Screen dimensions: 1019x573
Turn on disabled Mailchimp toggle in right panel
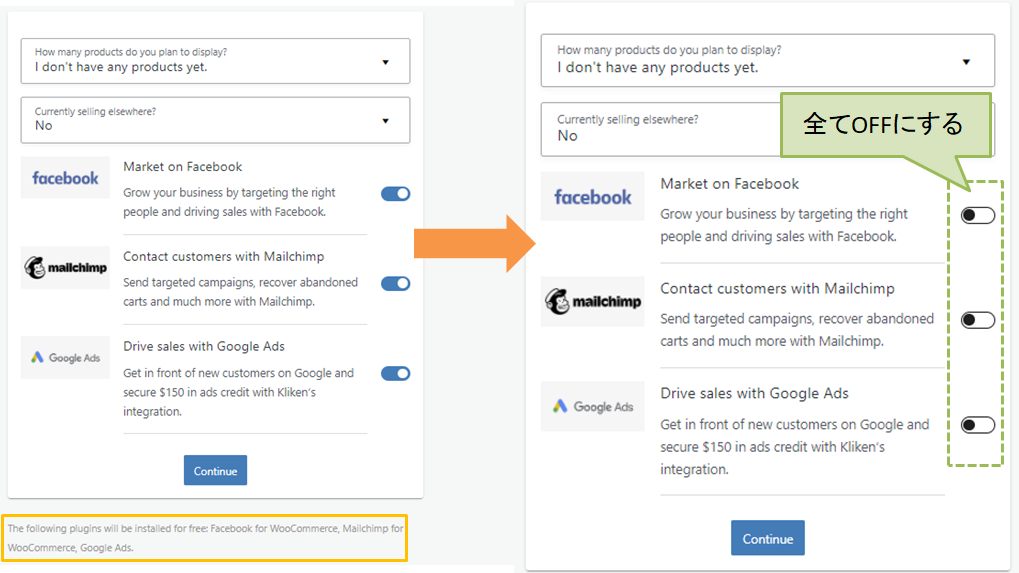[x=977, y=320]
